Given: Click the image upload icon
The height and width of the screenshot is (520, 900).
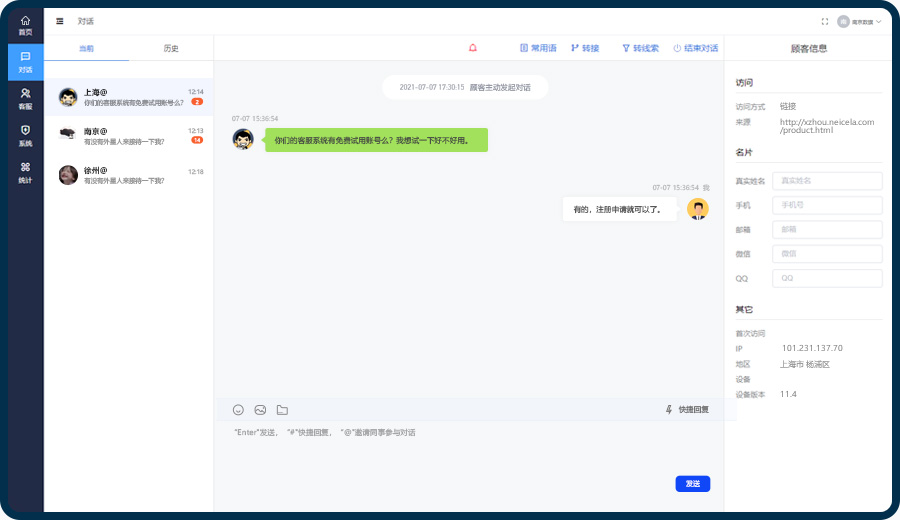Looking at the screenshot, I should pyautogui.click(x=260, y=410).
